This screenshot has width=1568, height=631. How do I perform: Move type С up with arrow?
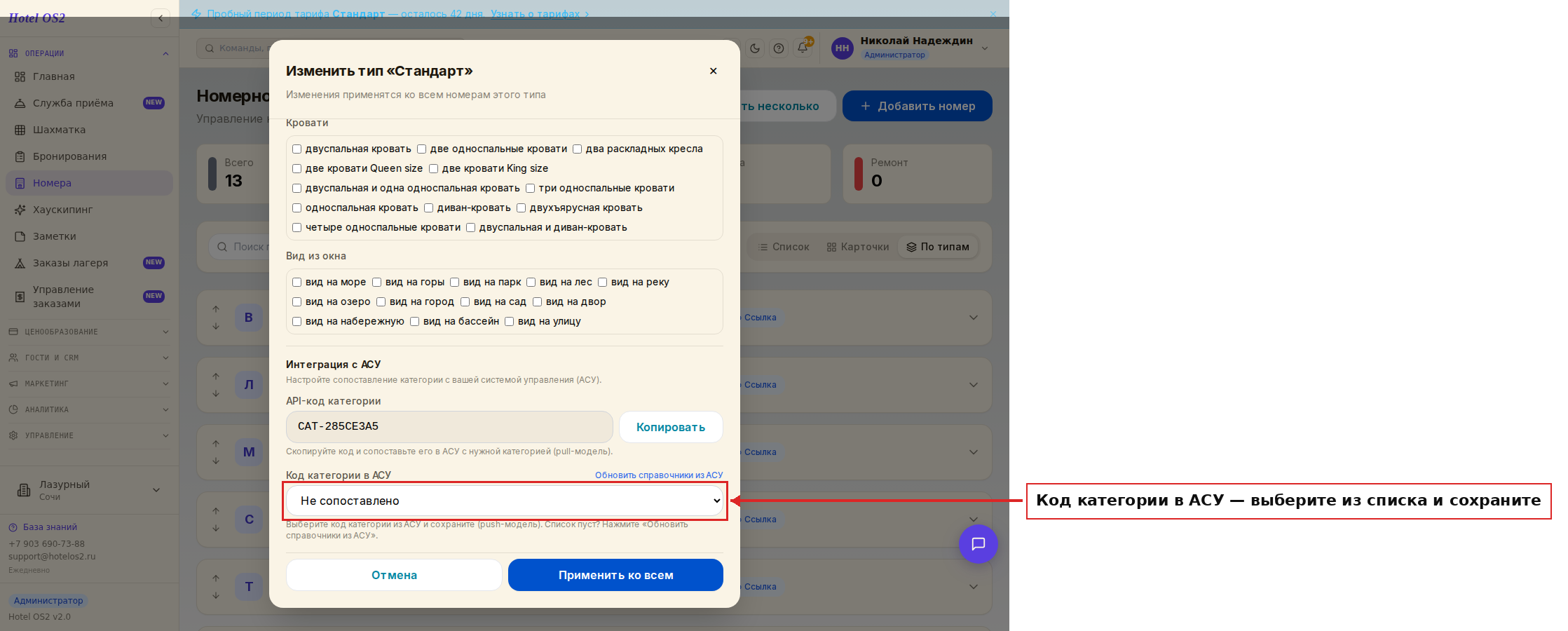click(x=216, y=511)
